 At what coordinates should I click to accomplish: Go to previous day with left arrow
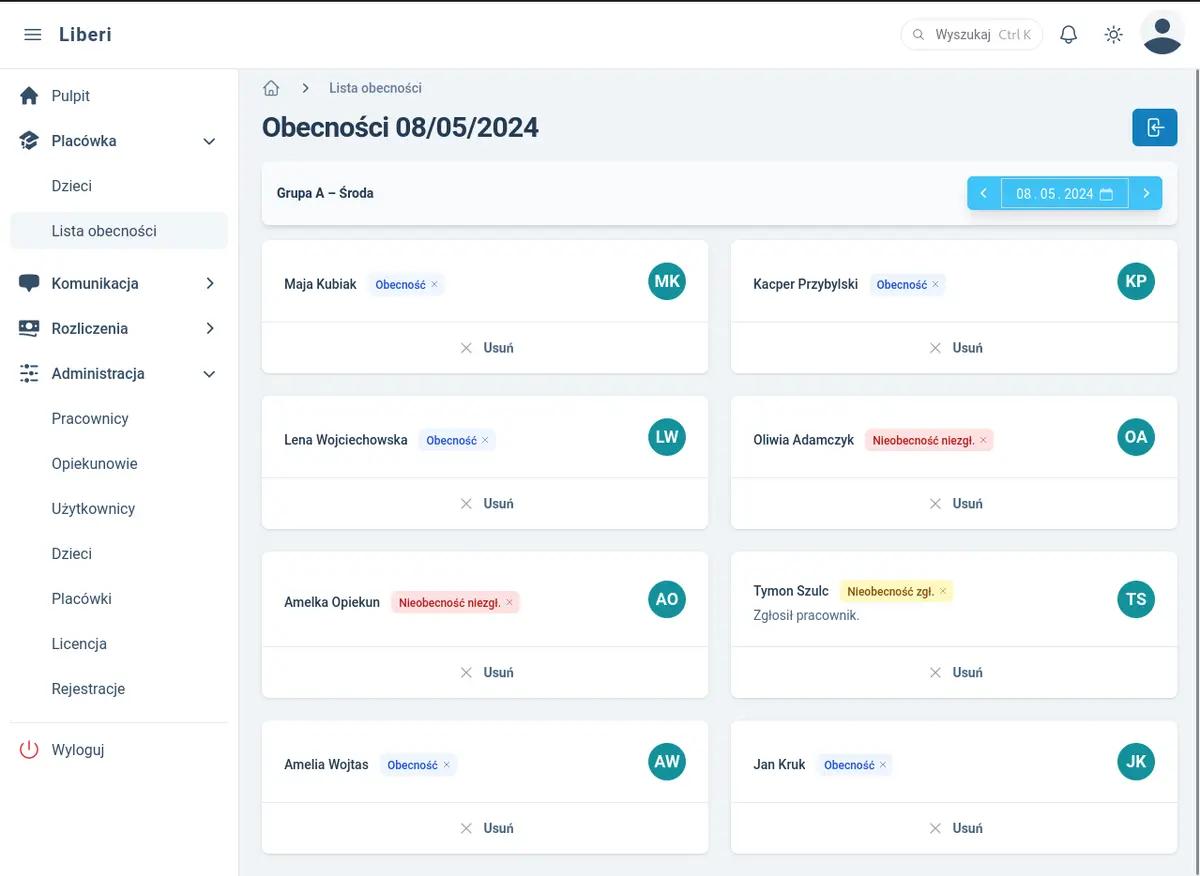(984, 194)
